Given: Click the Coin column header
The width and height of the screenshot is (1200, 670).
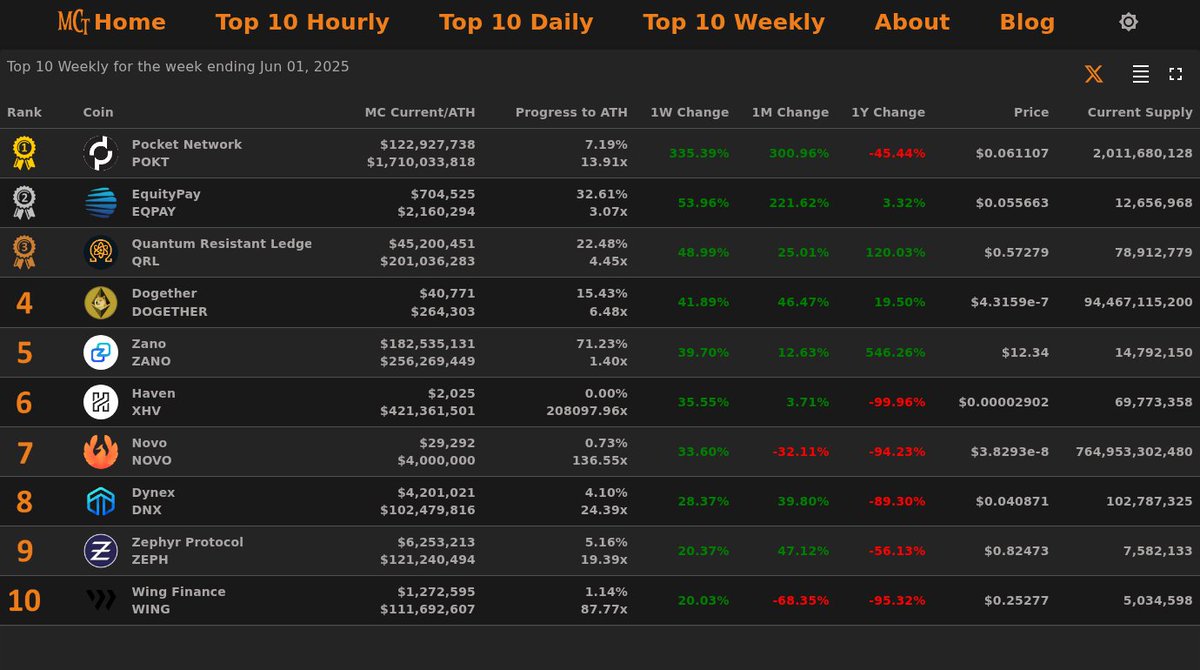Looking at the screenshot, I should click(98, 113).
